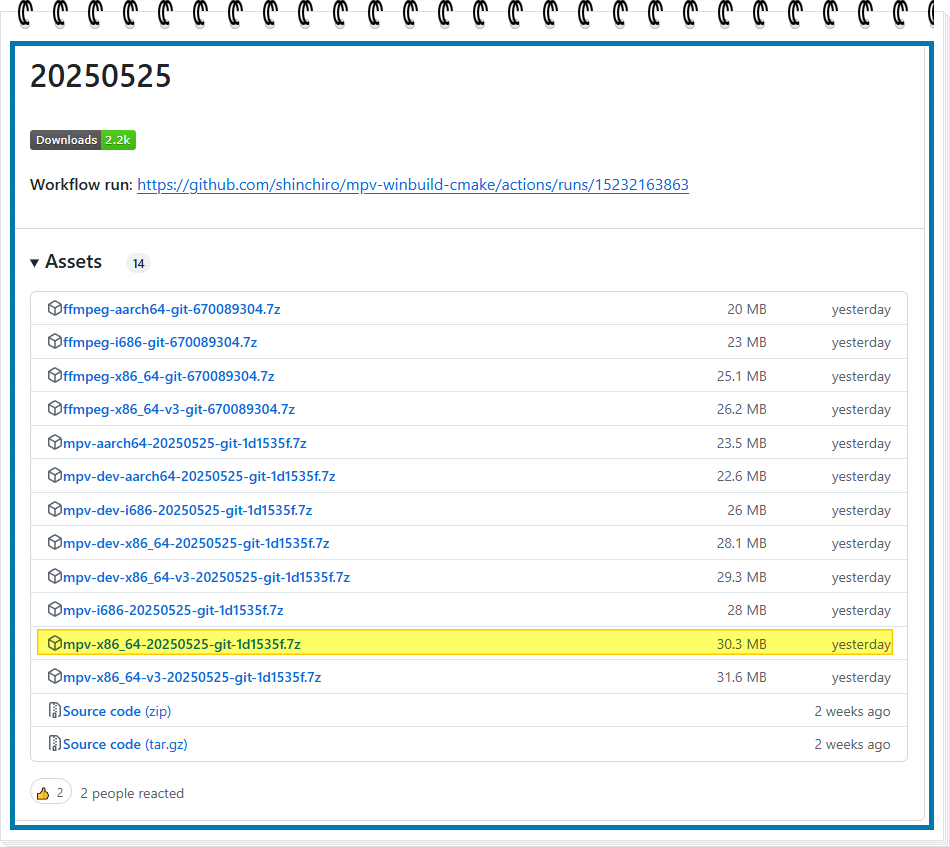
Task: Click package icon beside mpv-dev-x86_64-20250525 asset
Action: (x=55, y=543)
